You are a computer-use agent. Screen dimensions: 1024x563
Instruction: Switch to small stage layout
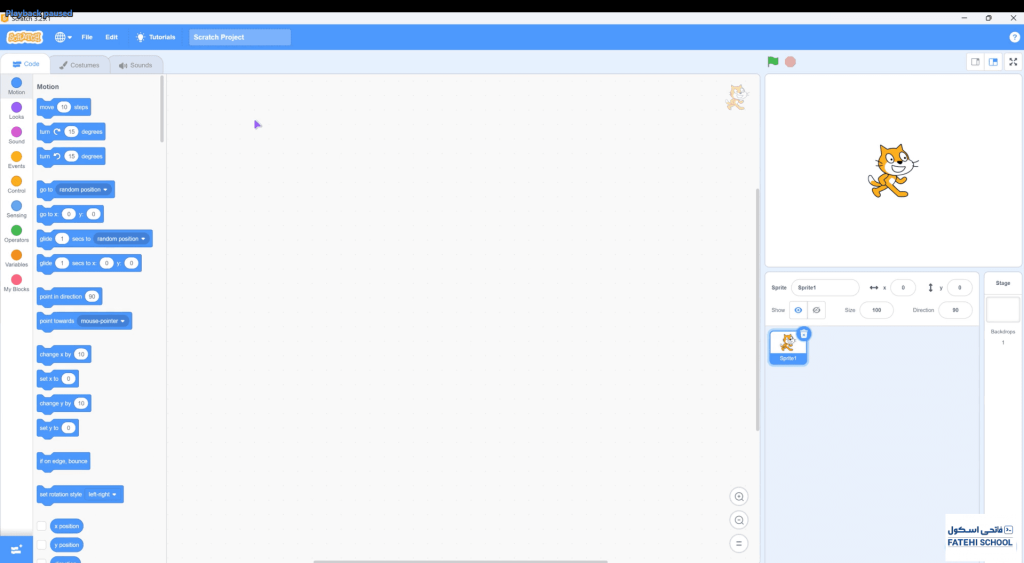click(x=974, y=62)
